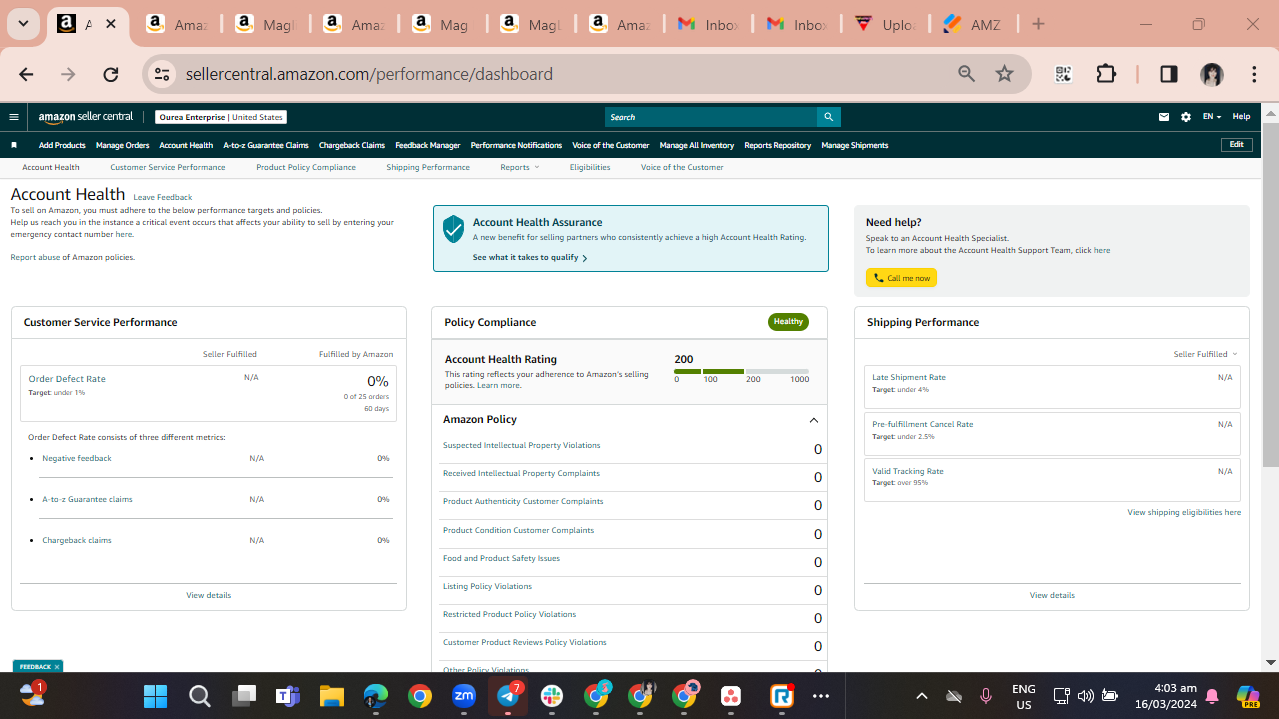The width and height of the screenshot is (1279, 719).
Task: Open Zoom from the taskbar
Action: [464, 696]
